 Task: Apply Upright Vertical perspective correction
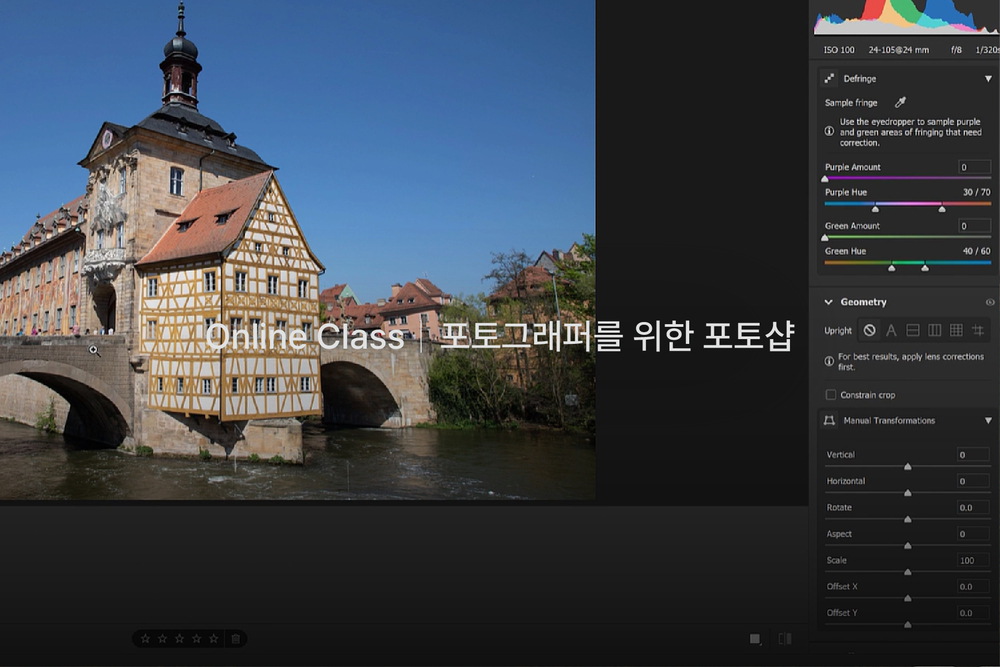[x=935, y=329]
